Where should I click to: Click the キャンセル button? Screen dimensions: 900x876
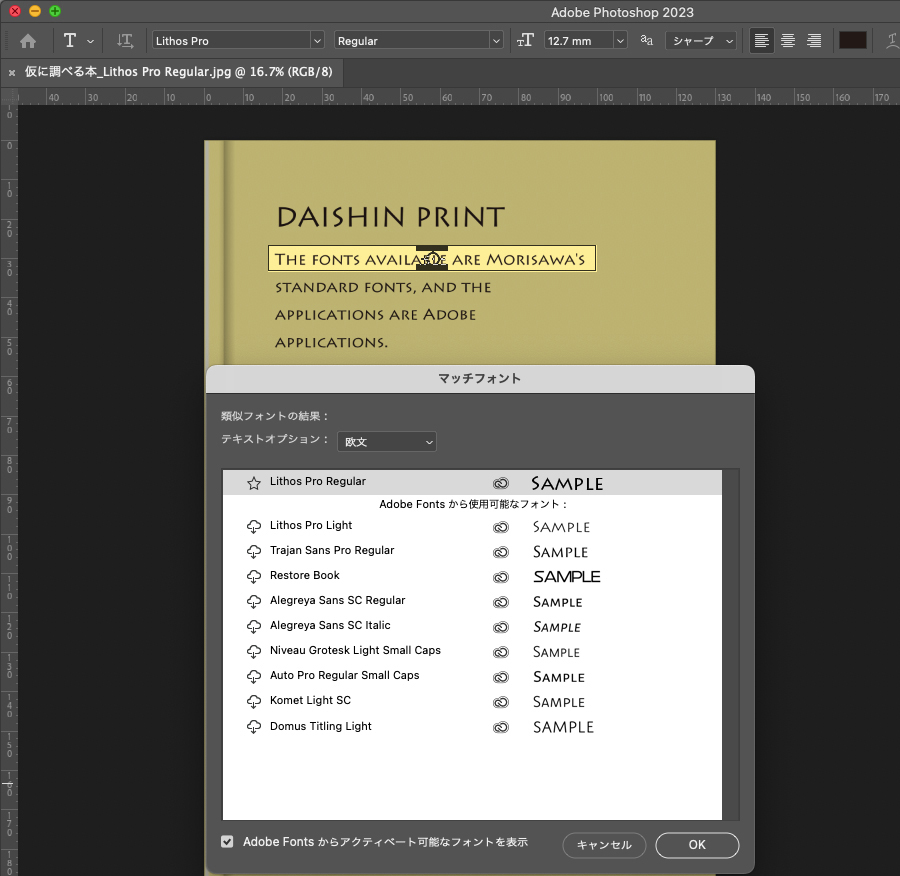604,844
